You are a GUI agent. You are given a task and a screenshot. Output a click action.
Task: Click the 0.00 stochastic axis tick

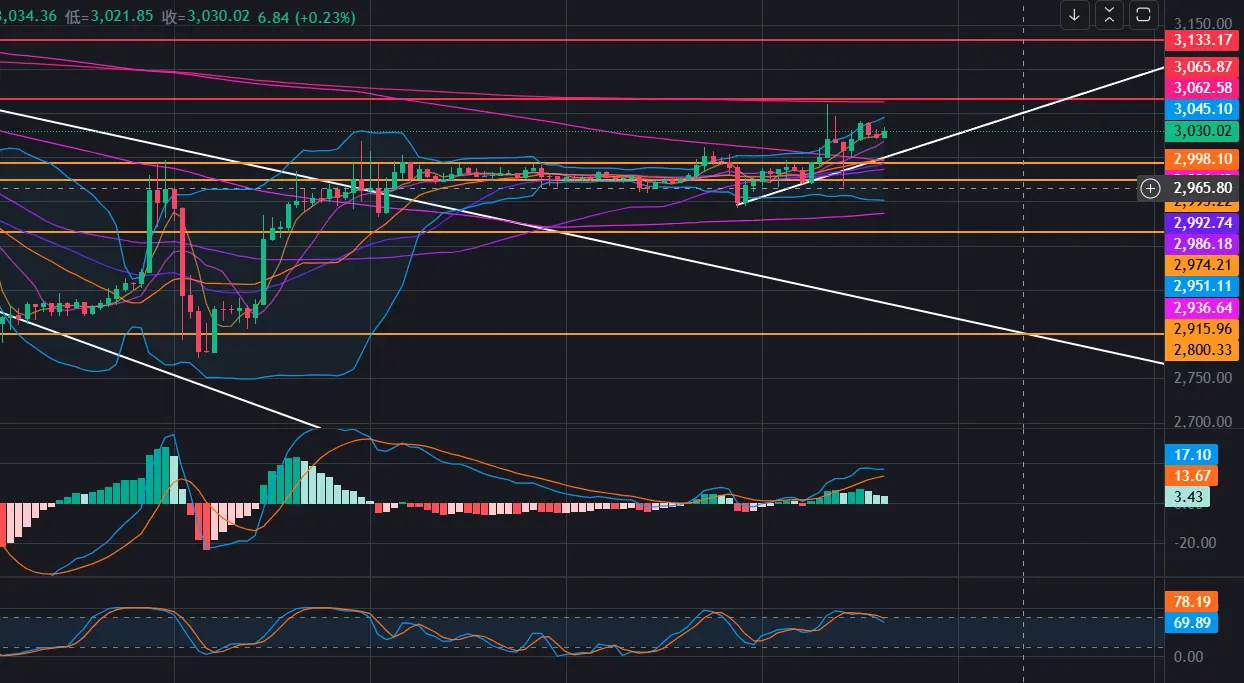pos(1188,657)
